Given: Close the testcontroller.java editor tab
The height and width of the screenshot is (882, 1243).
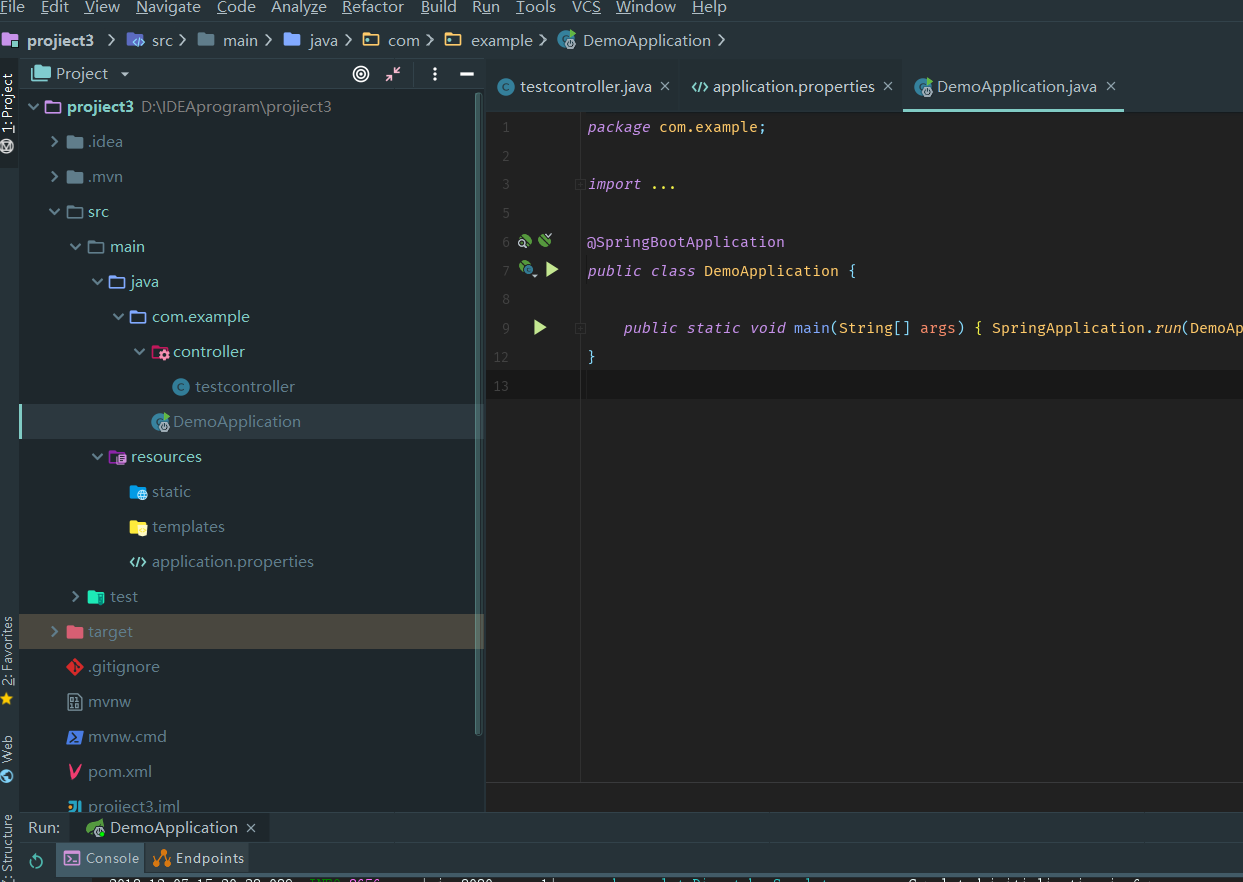Looking at the screenshot, I should click(x=665, y=86).
